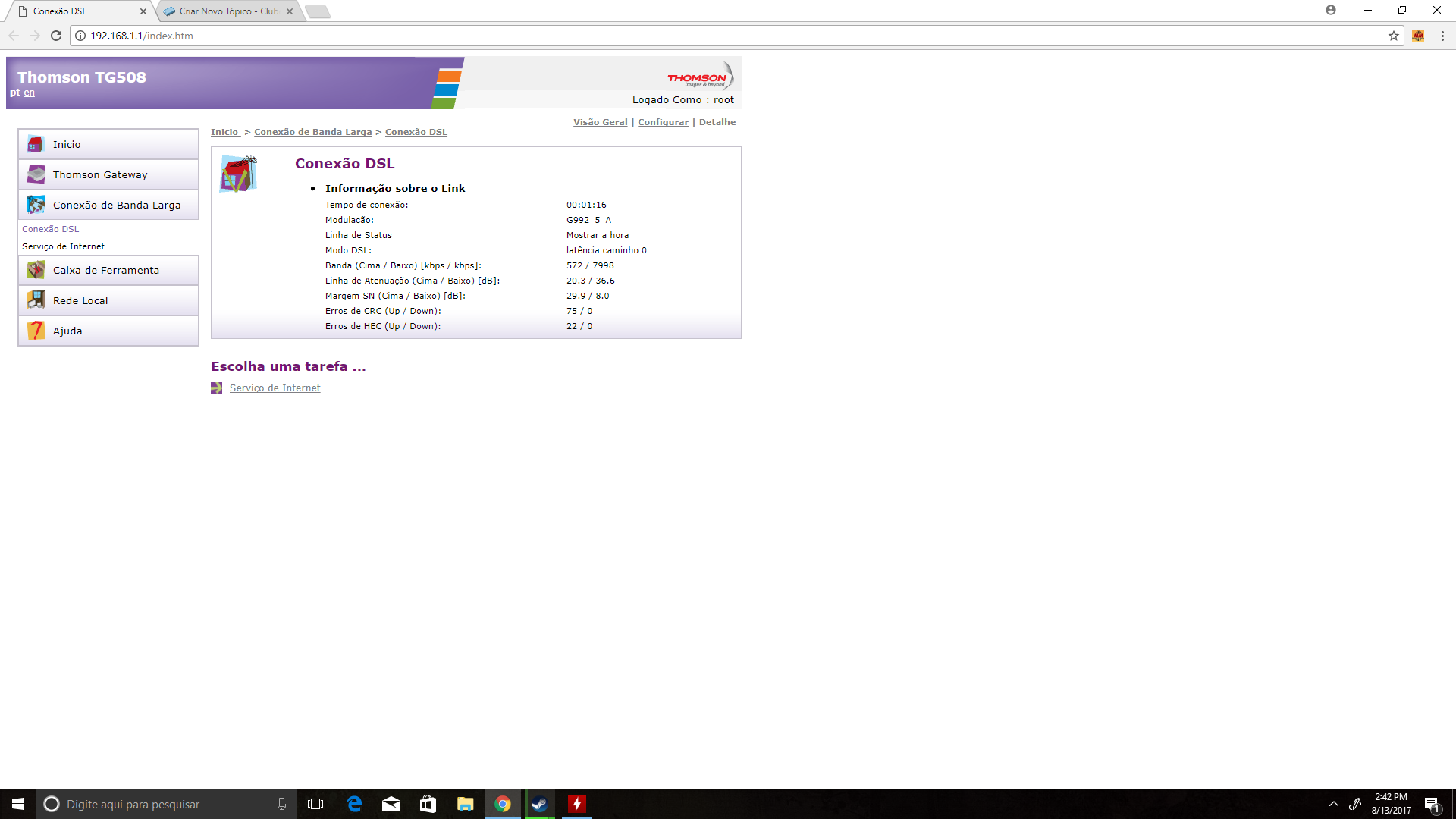The height and width of the screenshot is (819, 1456).
Task: Open Task View on the taskbar
Action: (x=315, y=804)
